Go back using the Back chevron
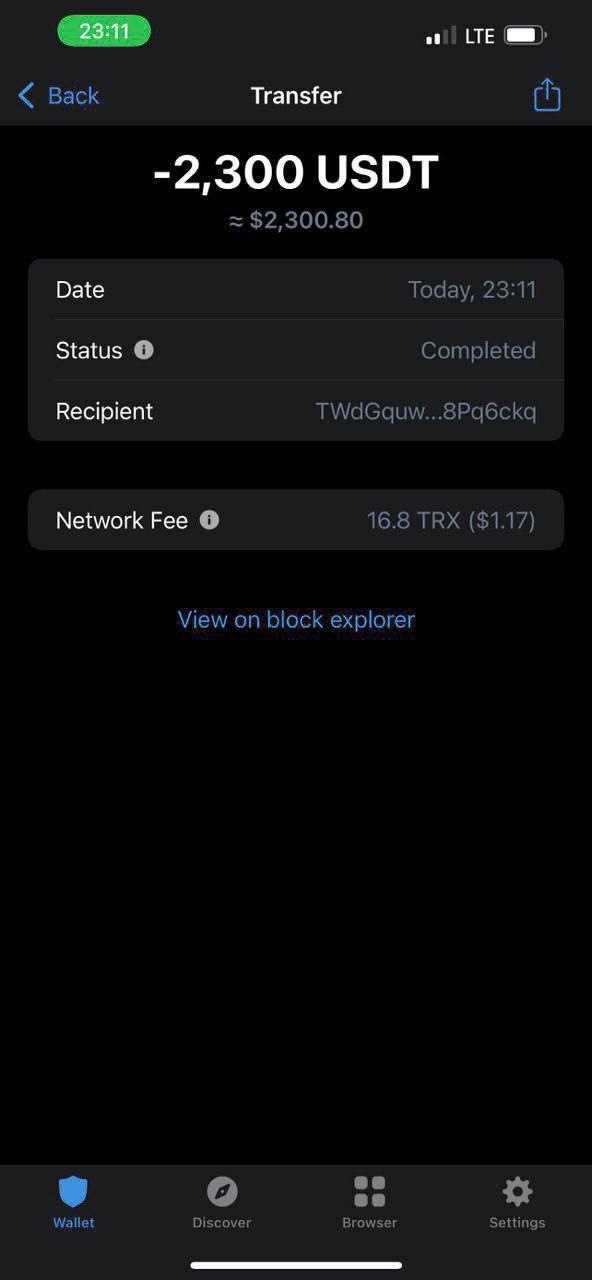Viewport: 592px width, 1280px height. click(x=26, y=96)
